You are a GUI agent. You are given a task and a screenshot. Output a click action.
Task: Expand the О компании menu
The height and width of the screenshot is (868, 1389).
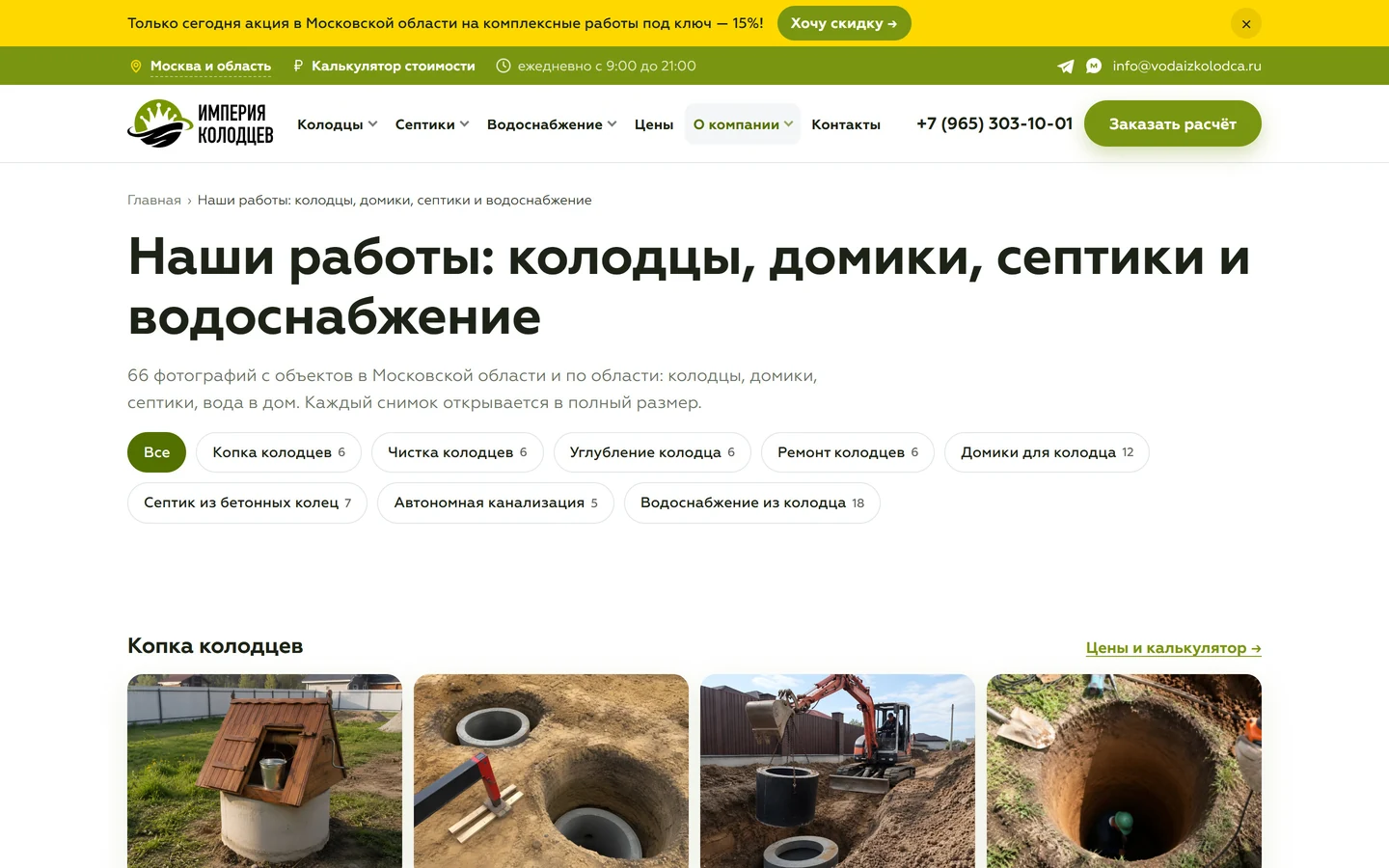coord(743,124)
